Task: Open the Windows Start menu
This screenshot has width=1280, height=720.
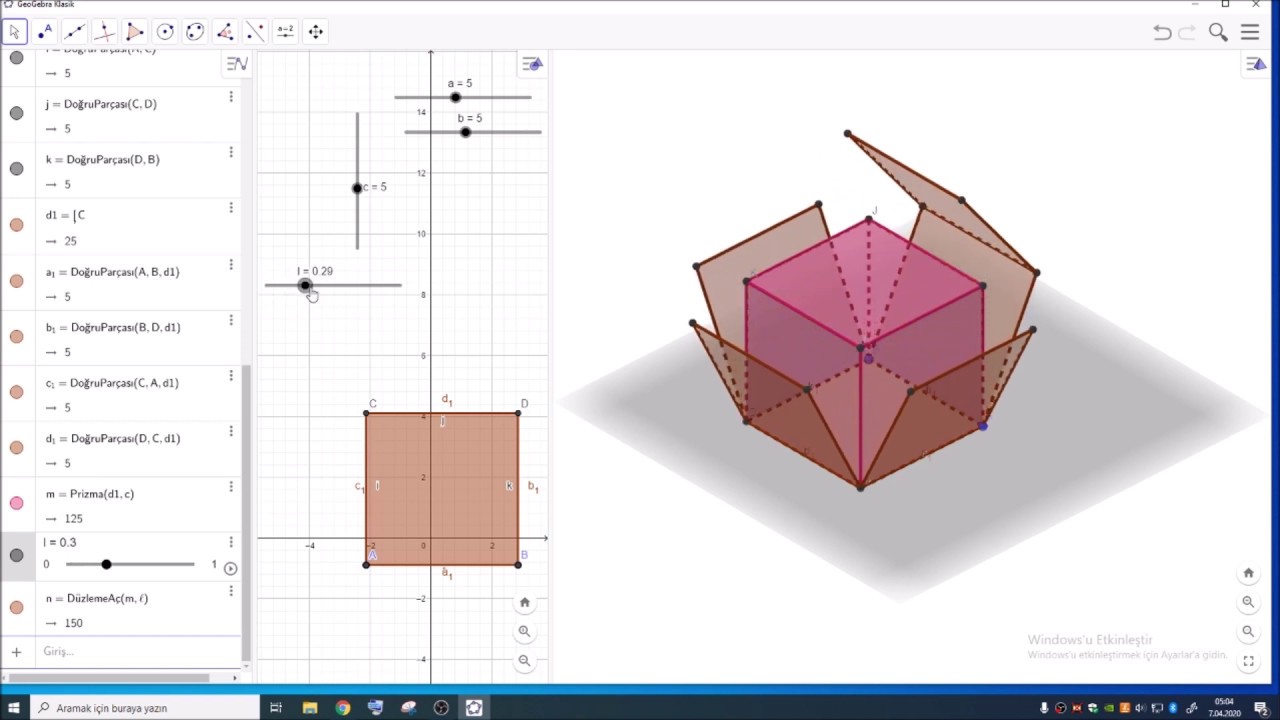Action: pos(14,708)
